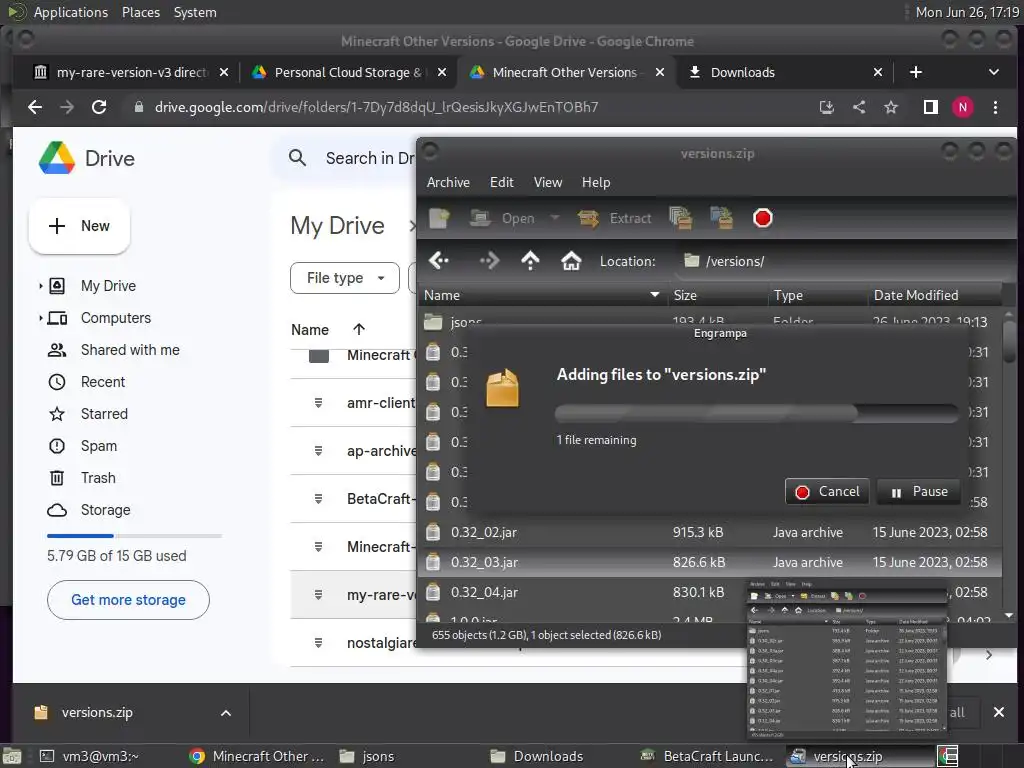
Task: Click the New button in Google Drive
Action: click(x=79, y=226)
